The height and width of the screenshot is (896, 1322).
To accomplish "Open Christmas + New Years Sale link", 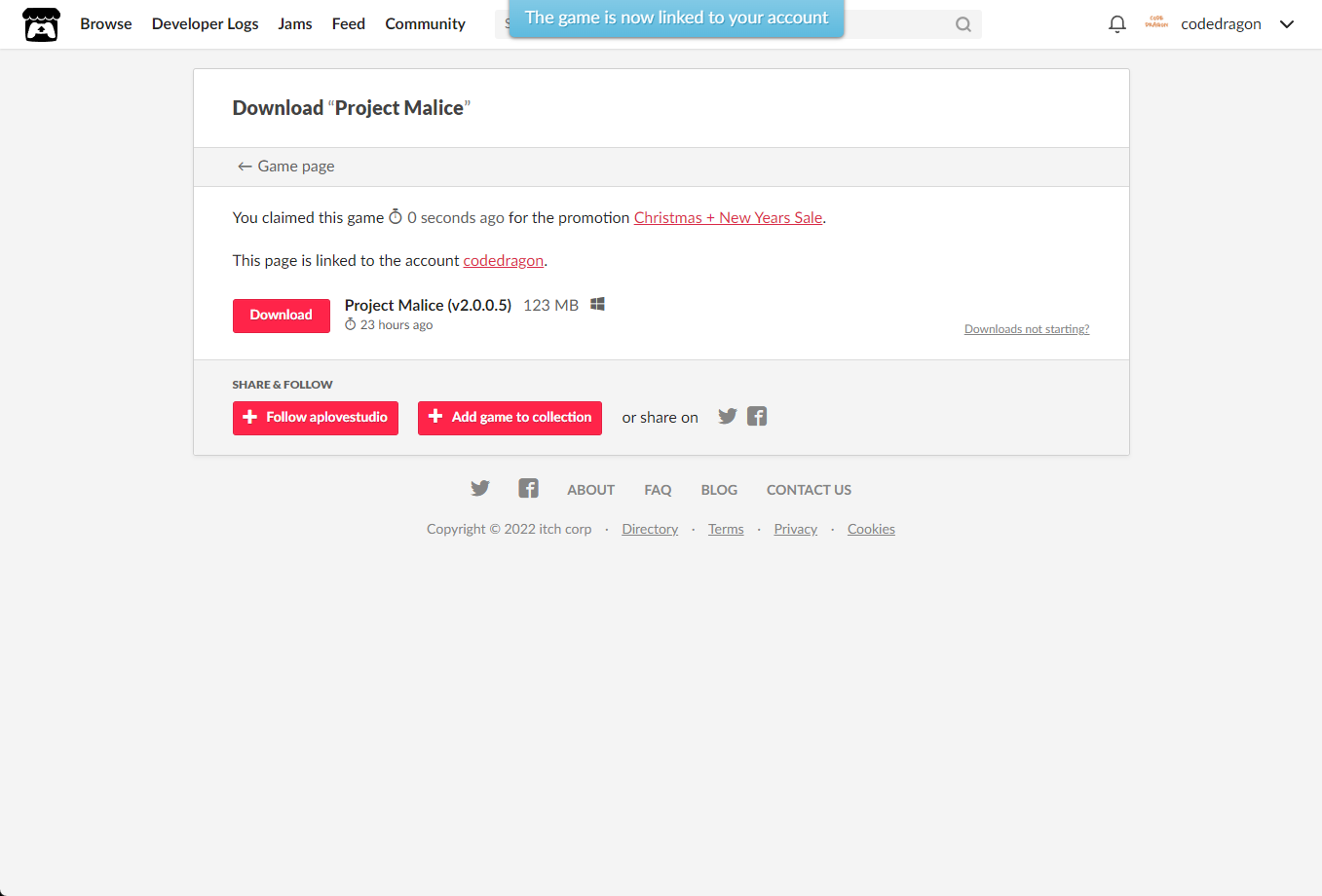I will point(729,218).
